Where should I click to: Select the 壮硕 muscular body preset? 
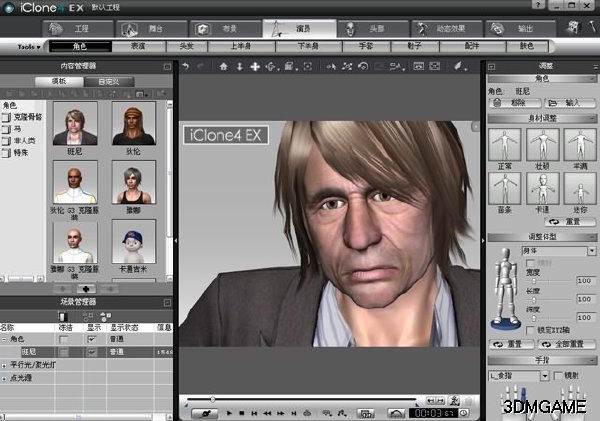(542, 145)
